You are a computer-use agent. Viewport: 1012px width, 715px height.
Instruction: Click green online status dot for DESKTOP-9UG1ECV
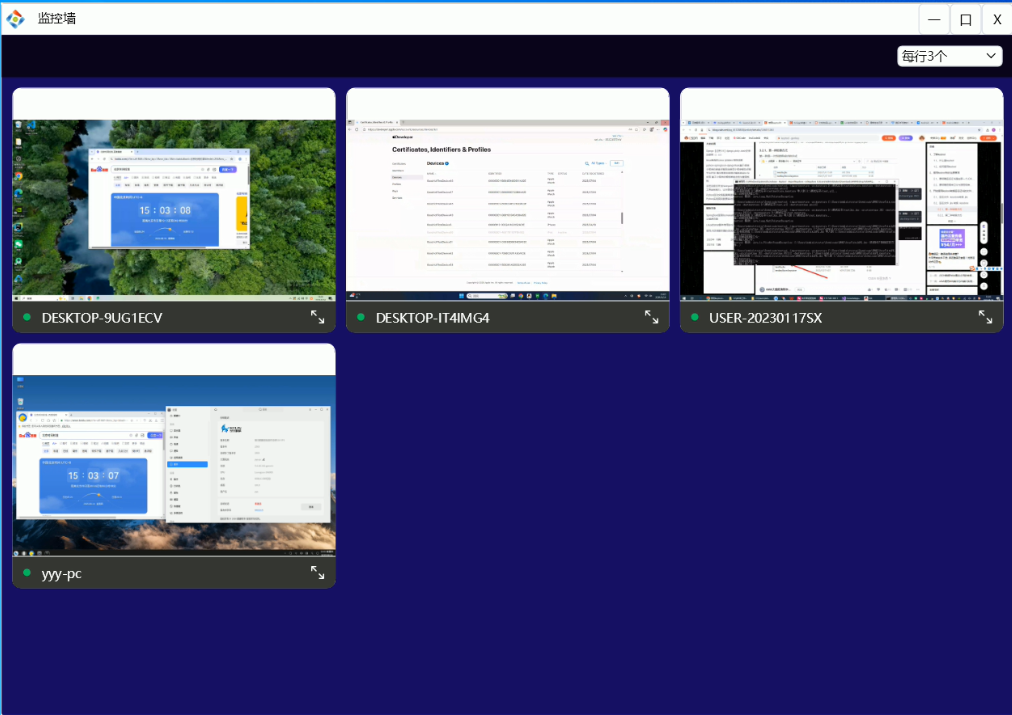tap(27, 318)
